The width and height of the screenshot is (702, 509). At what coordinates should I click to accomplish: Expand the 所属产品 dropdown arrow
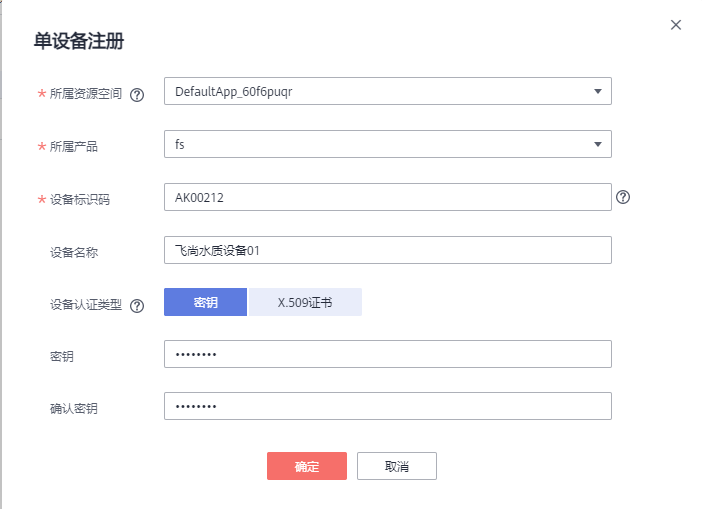[x=598, y=145]
